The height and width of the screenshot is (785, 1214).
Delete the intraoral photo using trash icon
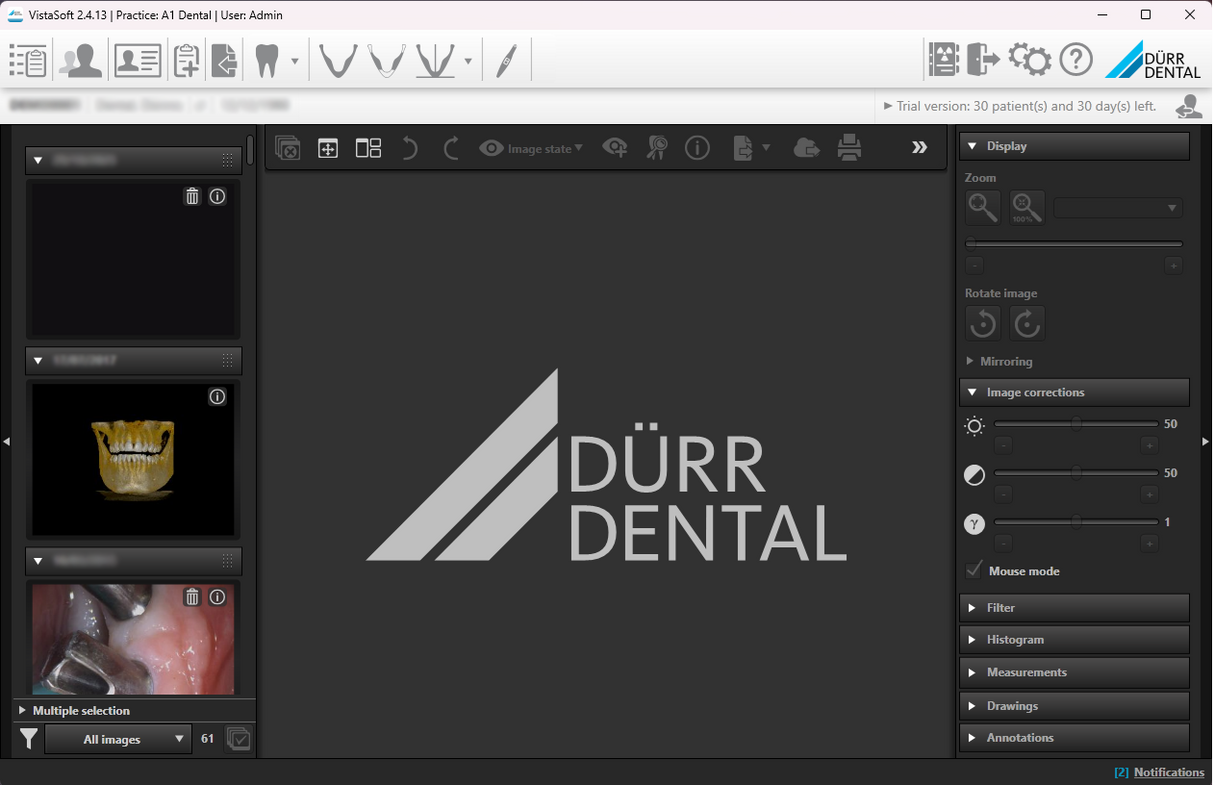pos(192,597)
